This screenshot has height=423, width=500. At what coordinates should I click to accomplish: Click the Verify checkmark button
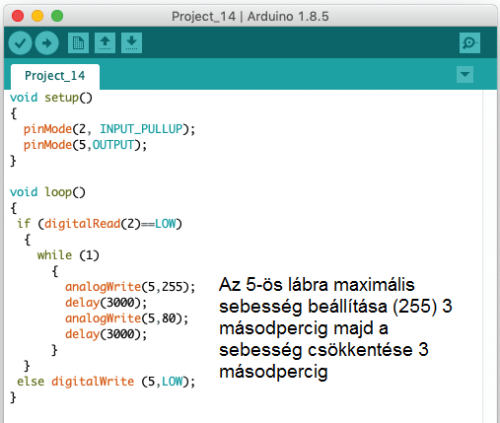coord(20,43)
